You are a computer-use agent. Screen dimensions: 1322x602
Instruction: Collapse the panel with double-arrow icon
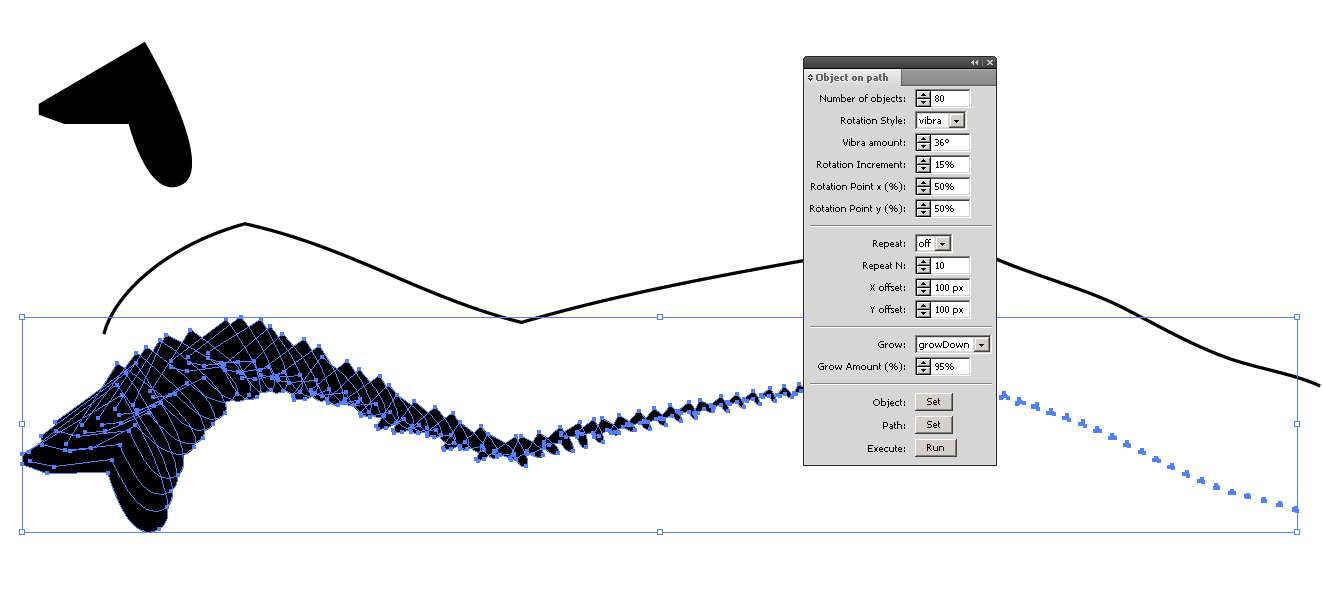pos(974,63)
